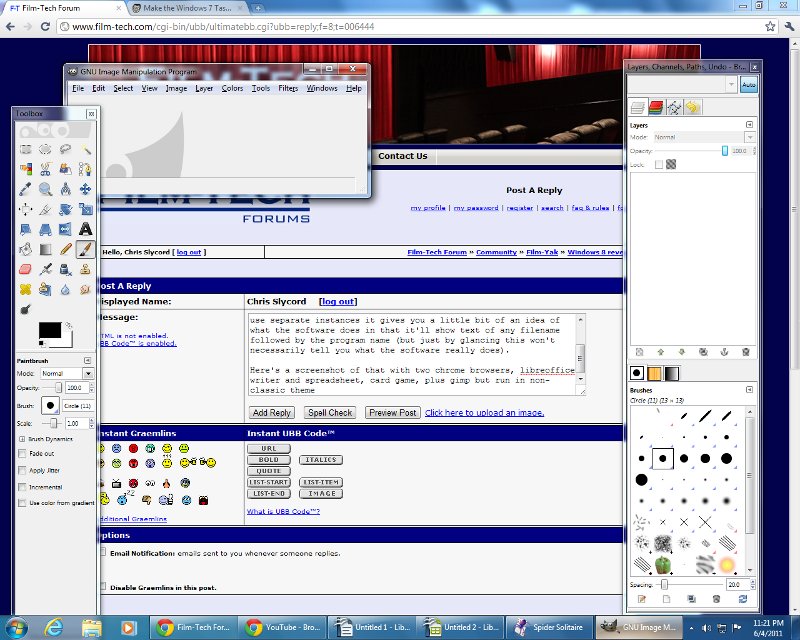800x640 pixels.
Task: Select the Rectangle Select tool in Toolbox
Action: click(26, 149)
